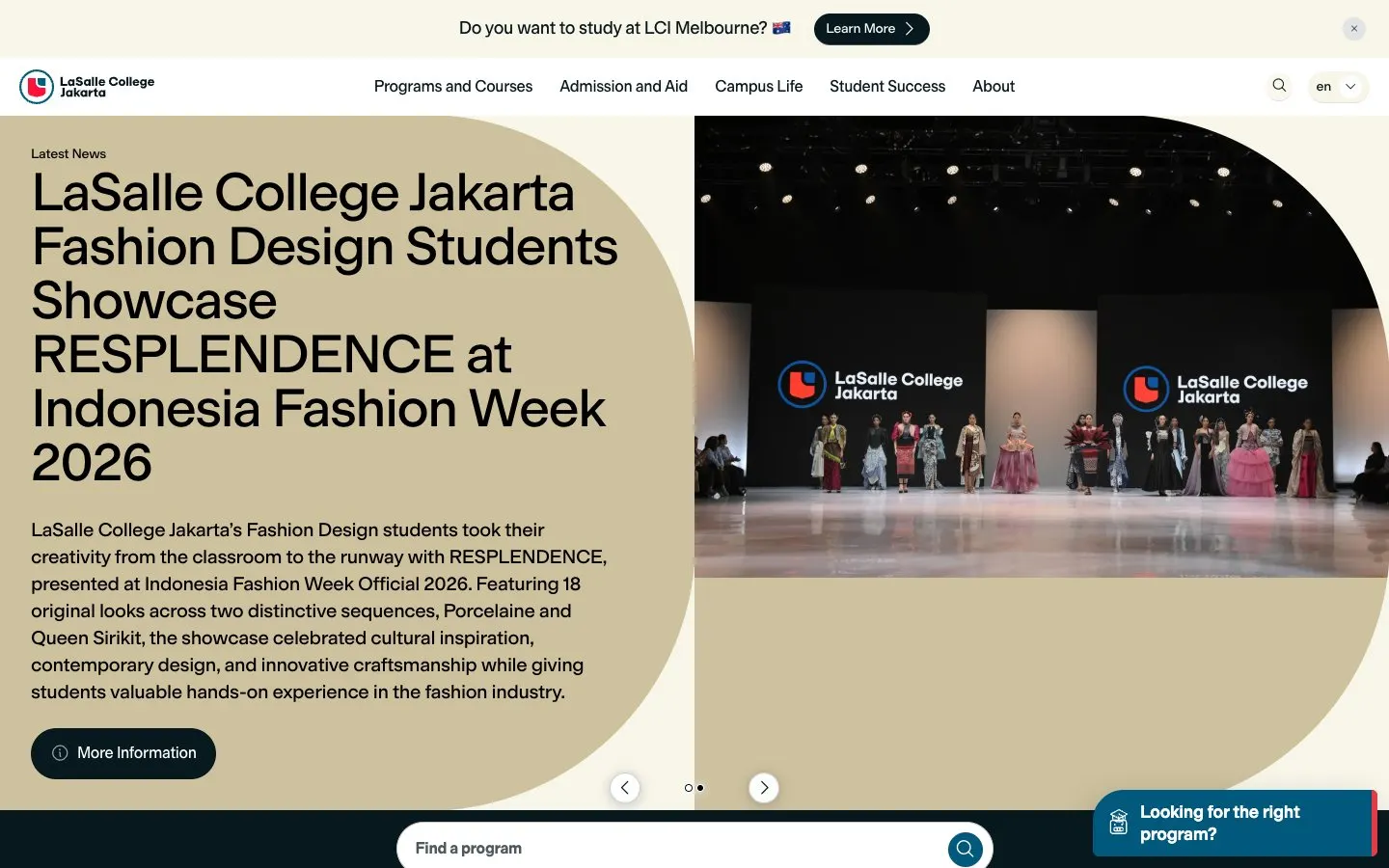Open Programs and Courses menu
Viewport: 1389px width, 868px height.
(453, 87)
